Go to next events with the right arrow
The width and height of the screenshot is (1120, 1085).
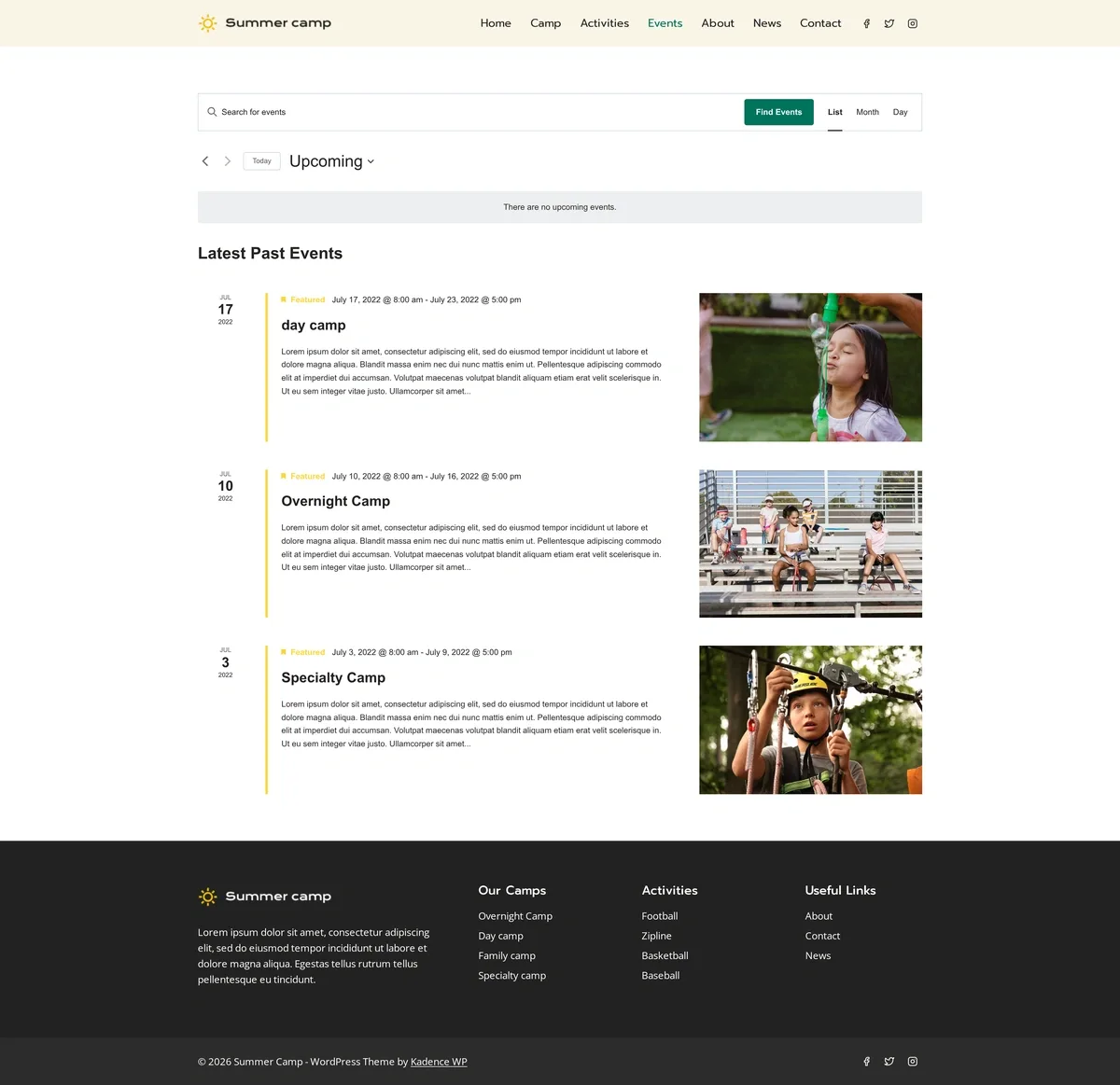point(227,161)
